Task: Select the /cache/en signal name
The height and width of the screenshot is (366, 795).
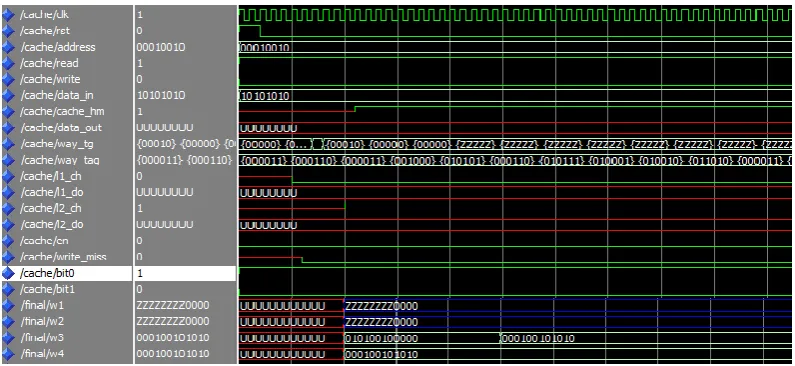Action: pos(44,241)
